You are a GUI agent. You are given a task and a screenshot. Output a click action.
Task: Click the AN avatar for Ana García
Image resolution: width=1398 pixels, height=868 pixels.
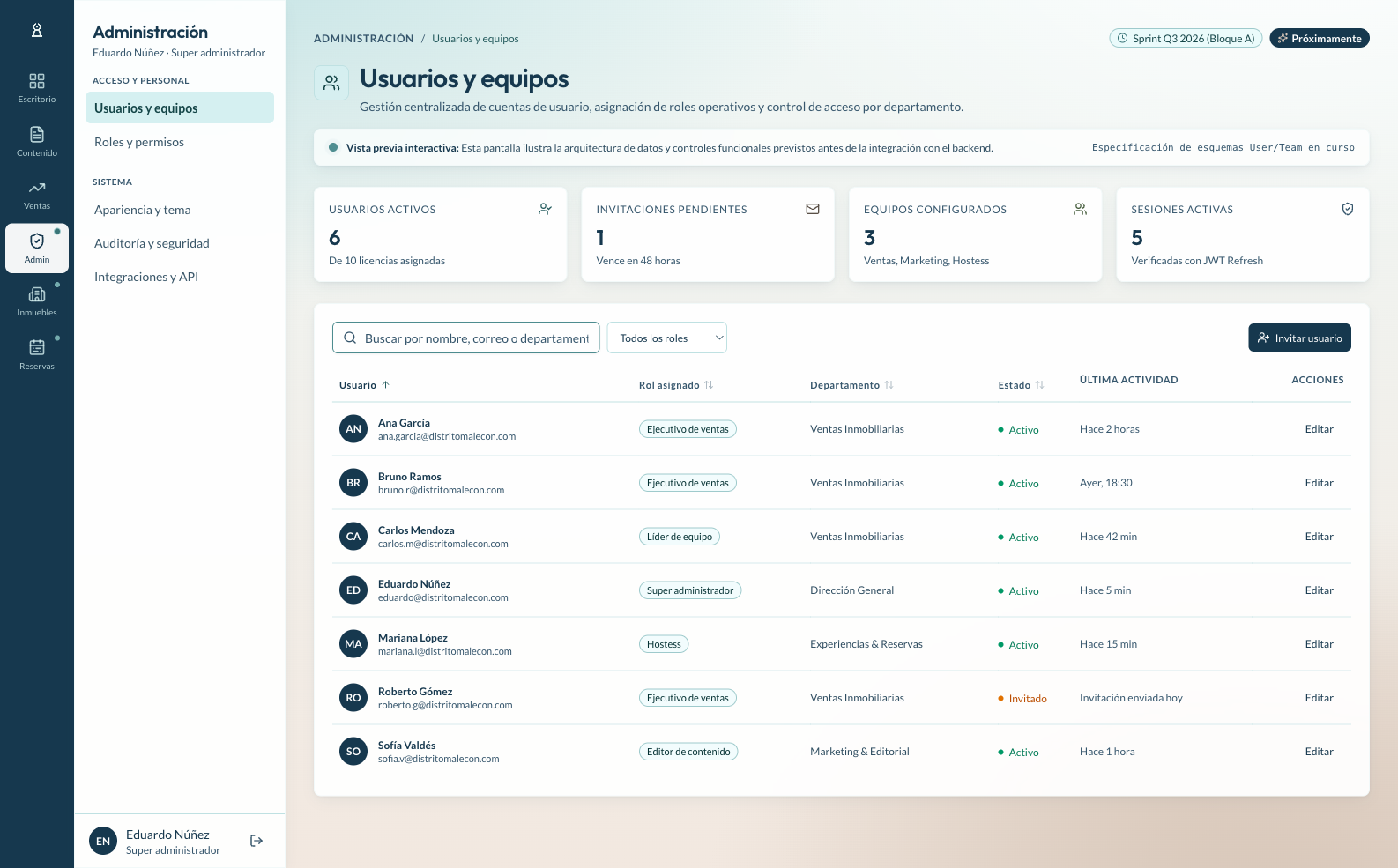pos(353,429)
